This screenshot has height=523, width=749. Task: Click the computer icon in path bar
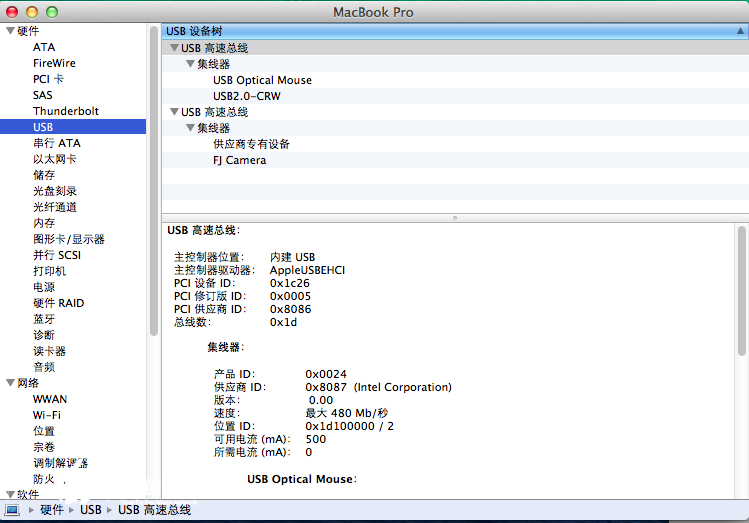[13, 510]
